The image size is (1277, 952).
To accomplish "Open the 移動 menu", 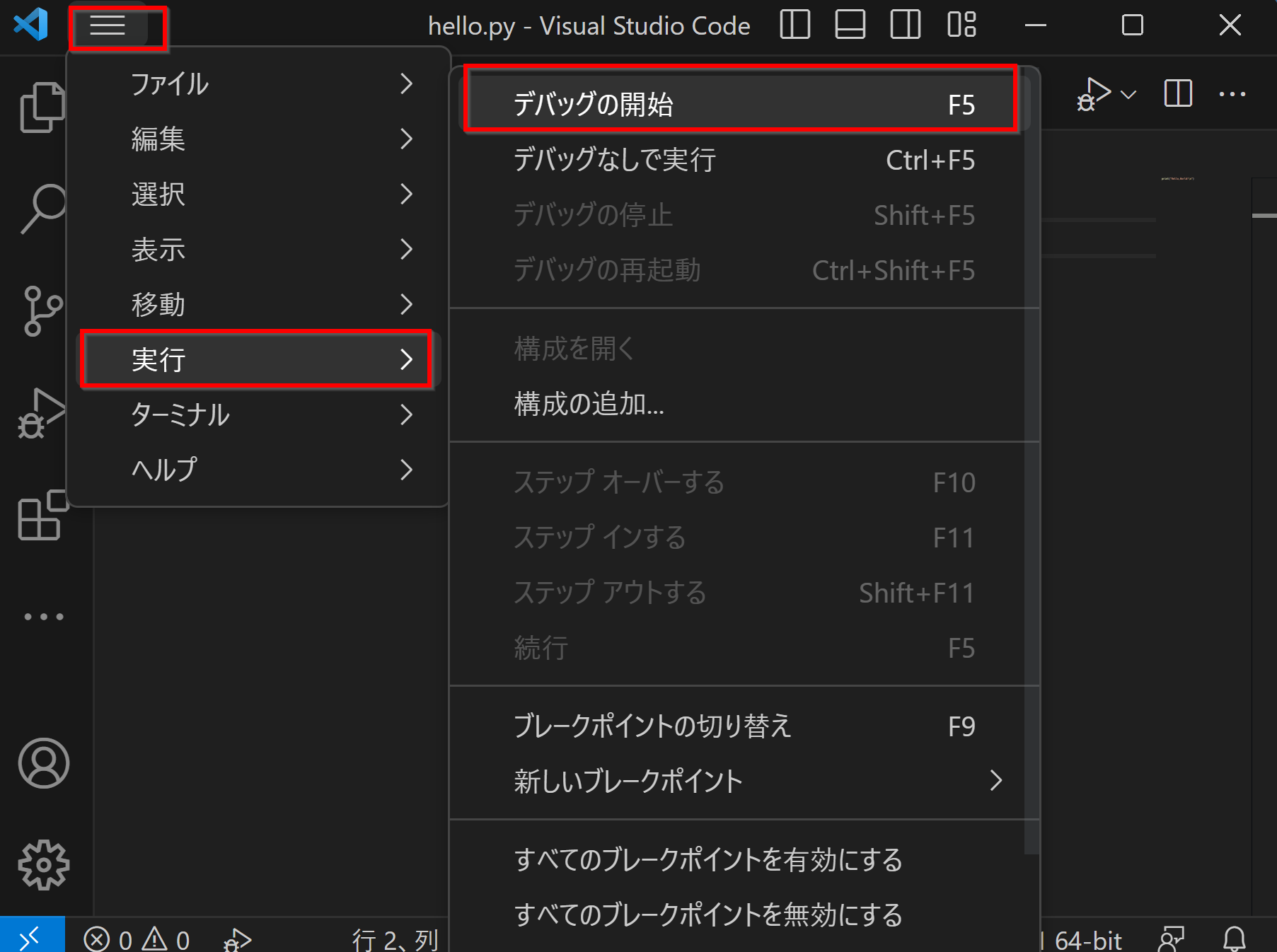I will (258, 304).
